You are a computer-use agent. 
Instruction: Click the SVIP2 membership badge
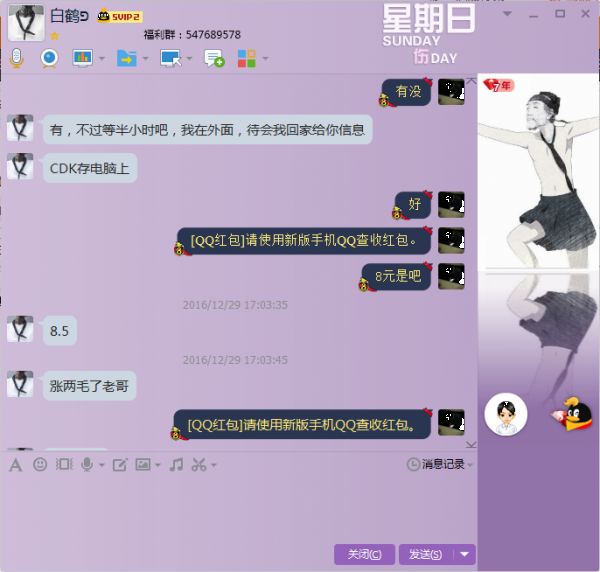tap(119, 16)
